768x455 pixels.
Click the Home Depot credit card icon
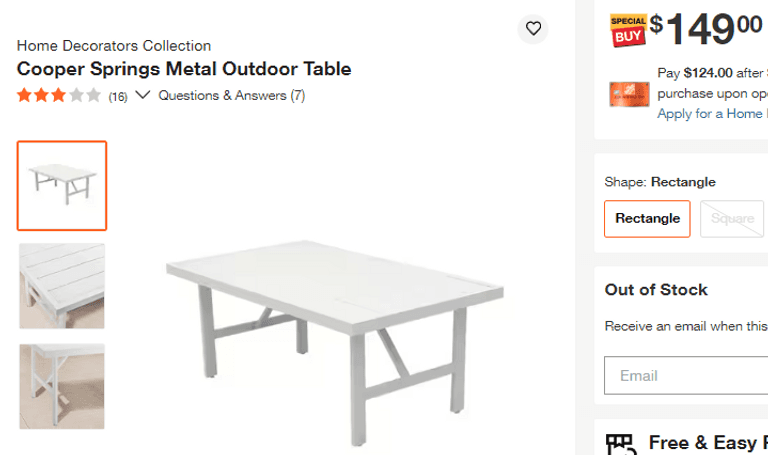tap(629, 94)
